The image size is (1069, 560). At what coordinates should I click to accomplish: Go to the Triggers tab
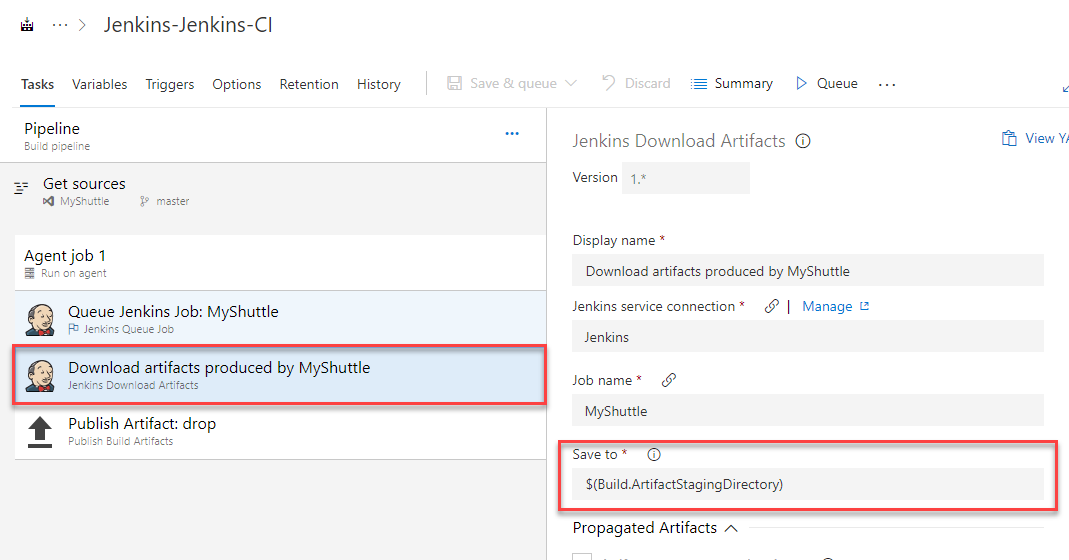tap(170, 84)
